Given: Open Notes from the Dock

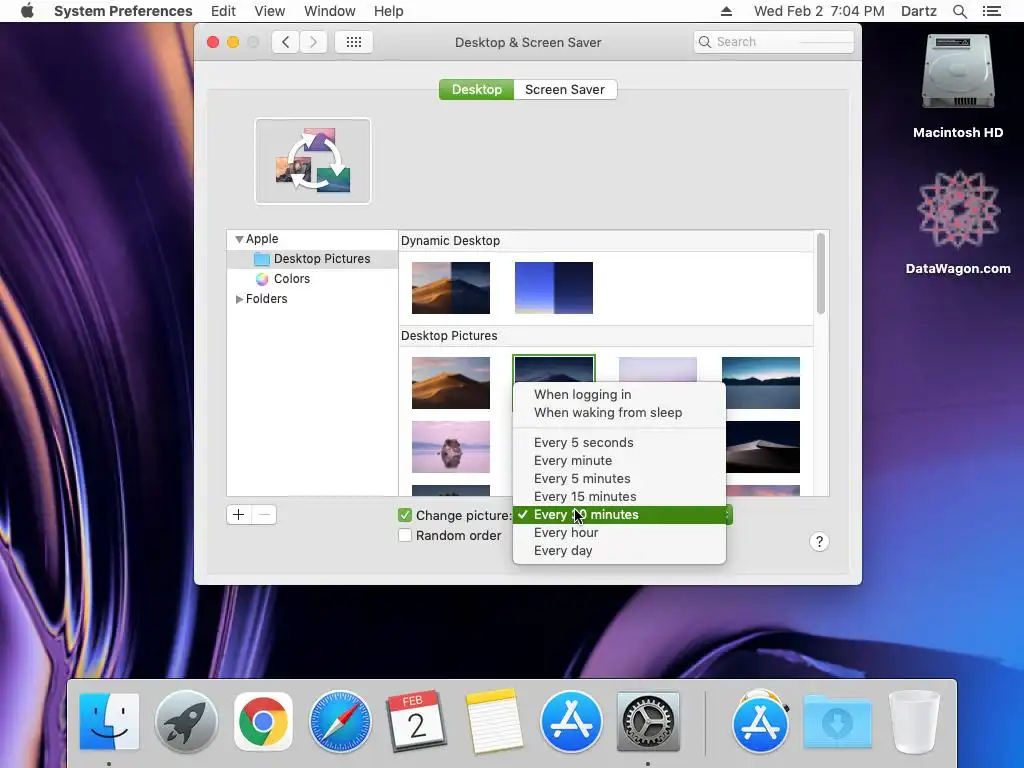Looking at the screenshot, I should (x=494, y=722).
